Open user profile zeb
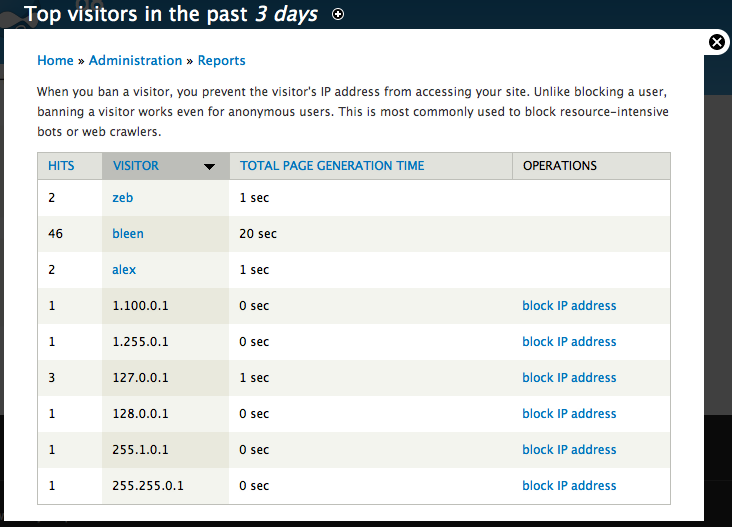 click(x=123, y=198)
